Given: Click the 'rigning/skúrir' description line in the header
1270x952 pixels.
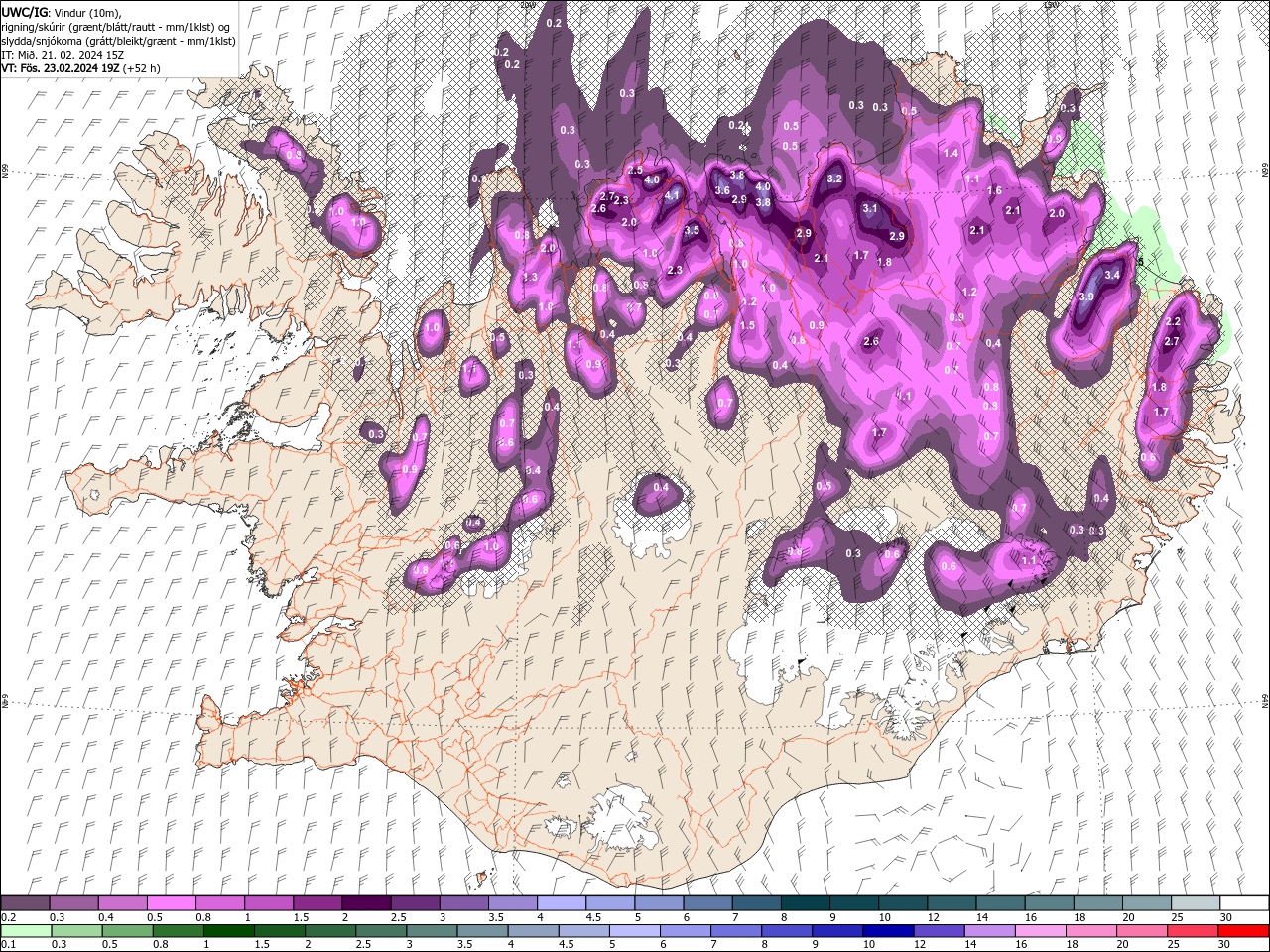Looking at the screenshot, I should click(x=117, y=27).
